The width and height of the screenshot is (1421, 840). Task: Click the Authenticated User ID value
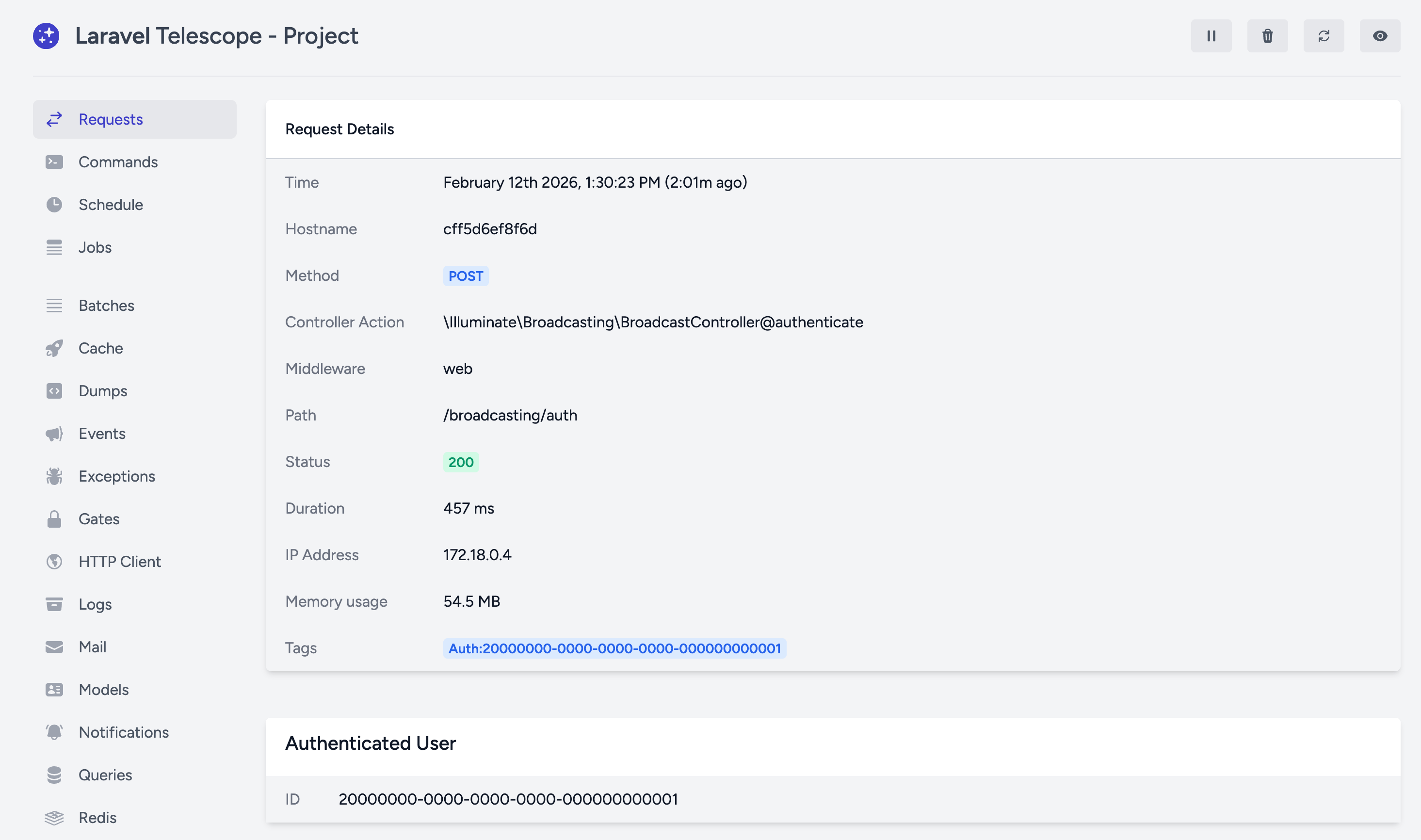click(x=508, y=799)
